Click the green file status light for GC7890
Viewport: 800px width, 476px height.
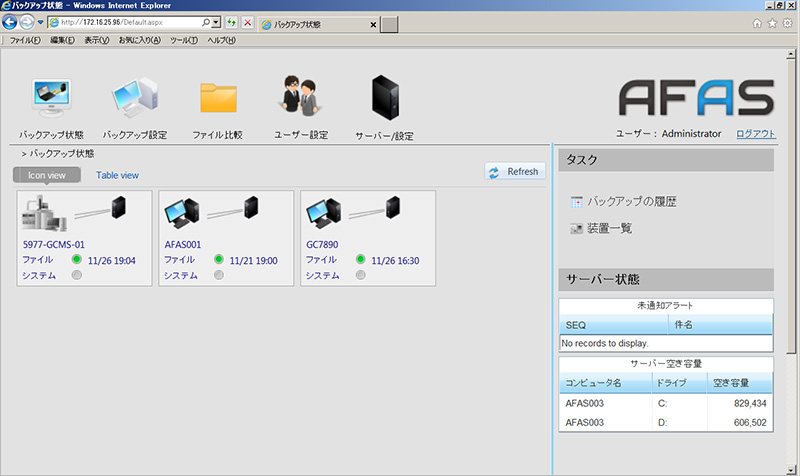[x=361, y=259]
